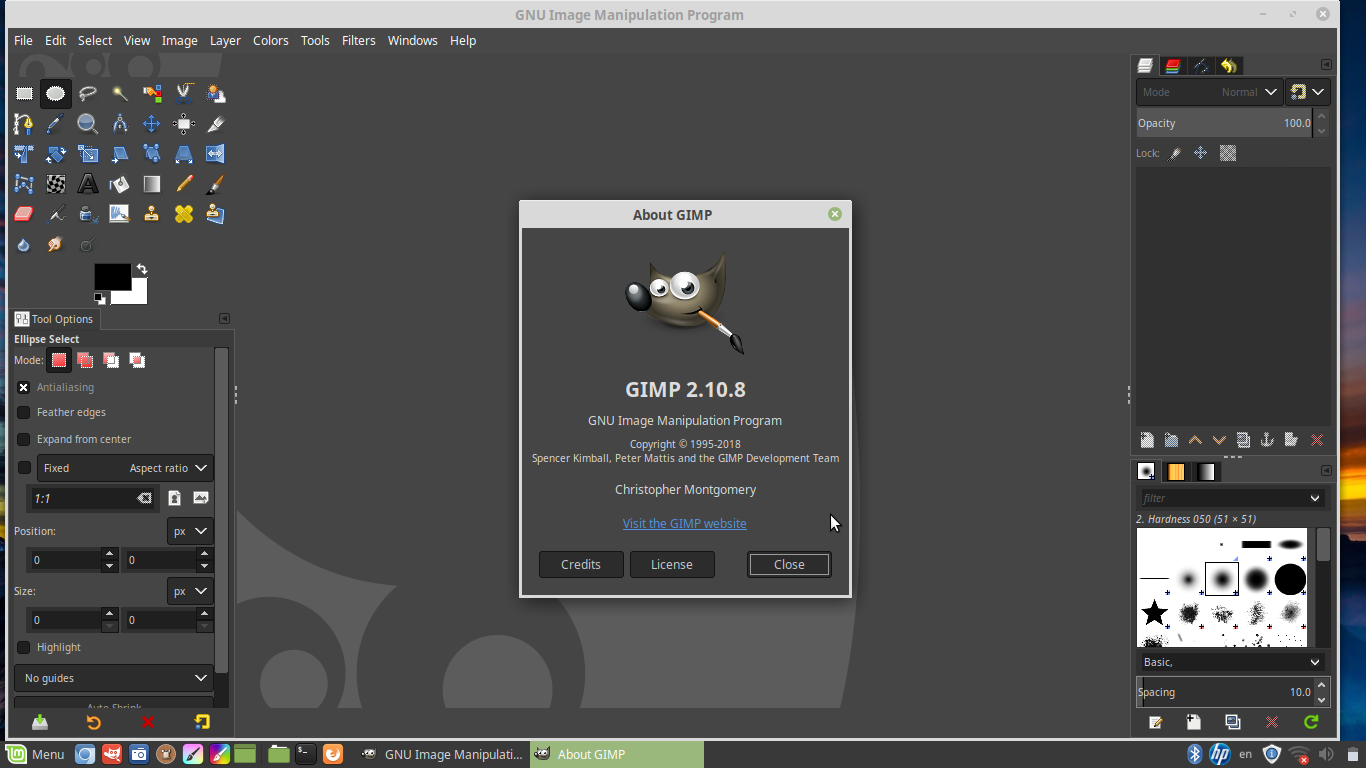This screenshot has width=1366, height=768.
Task: Toggle the Antialiasing checkbox
Action: tap(24, 387)
